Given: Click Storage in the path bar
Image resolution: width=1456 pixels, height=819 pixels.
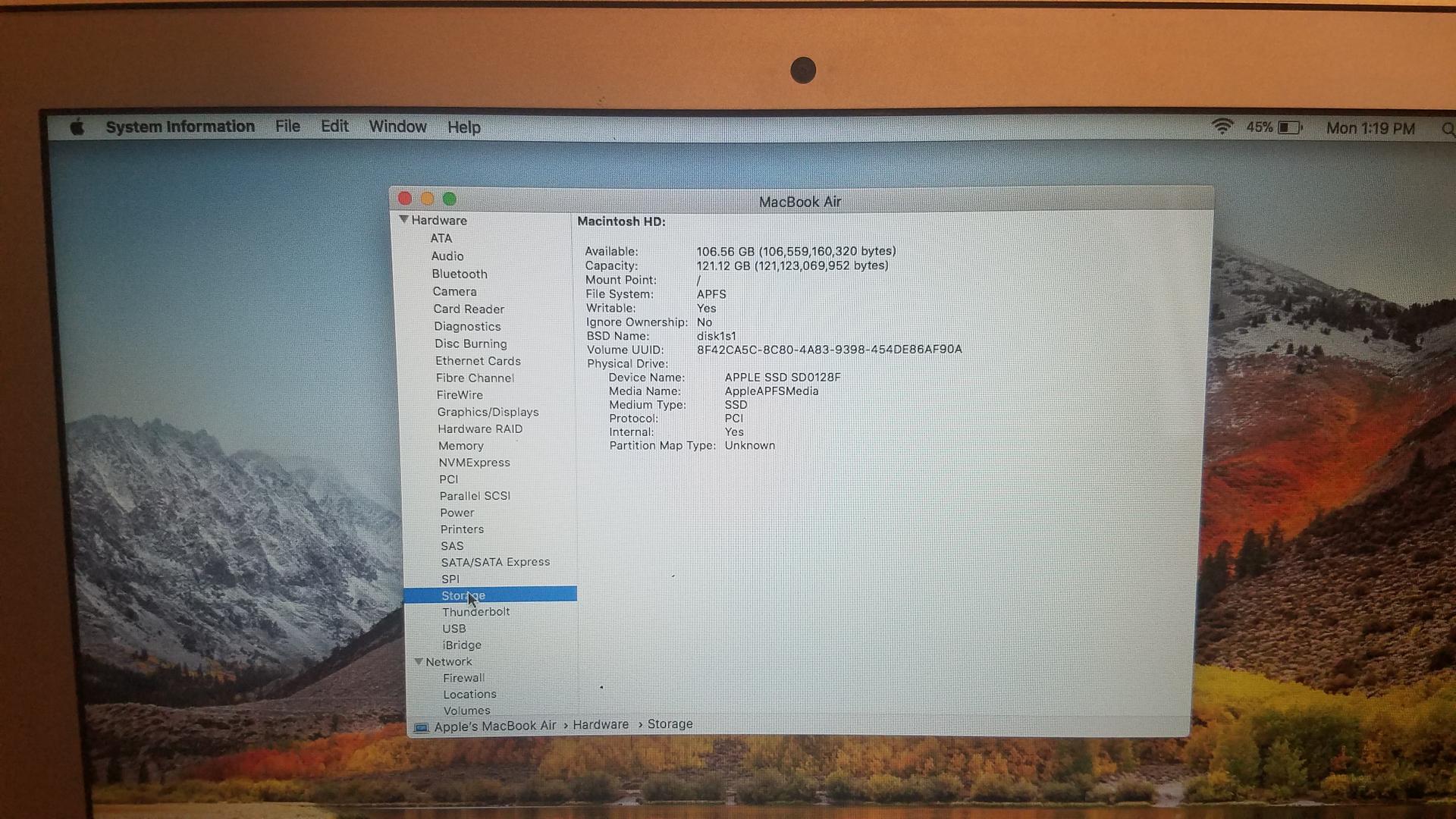Looking at the screenshot, I should coord(670,724).
